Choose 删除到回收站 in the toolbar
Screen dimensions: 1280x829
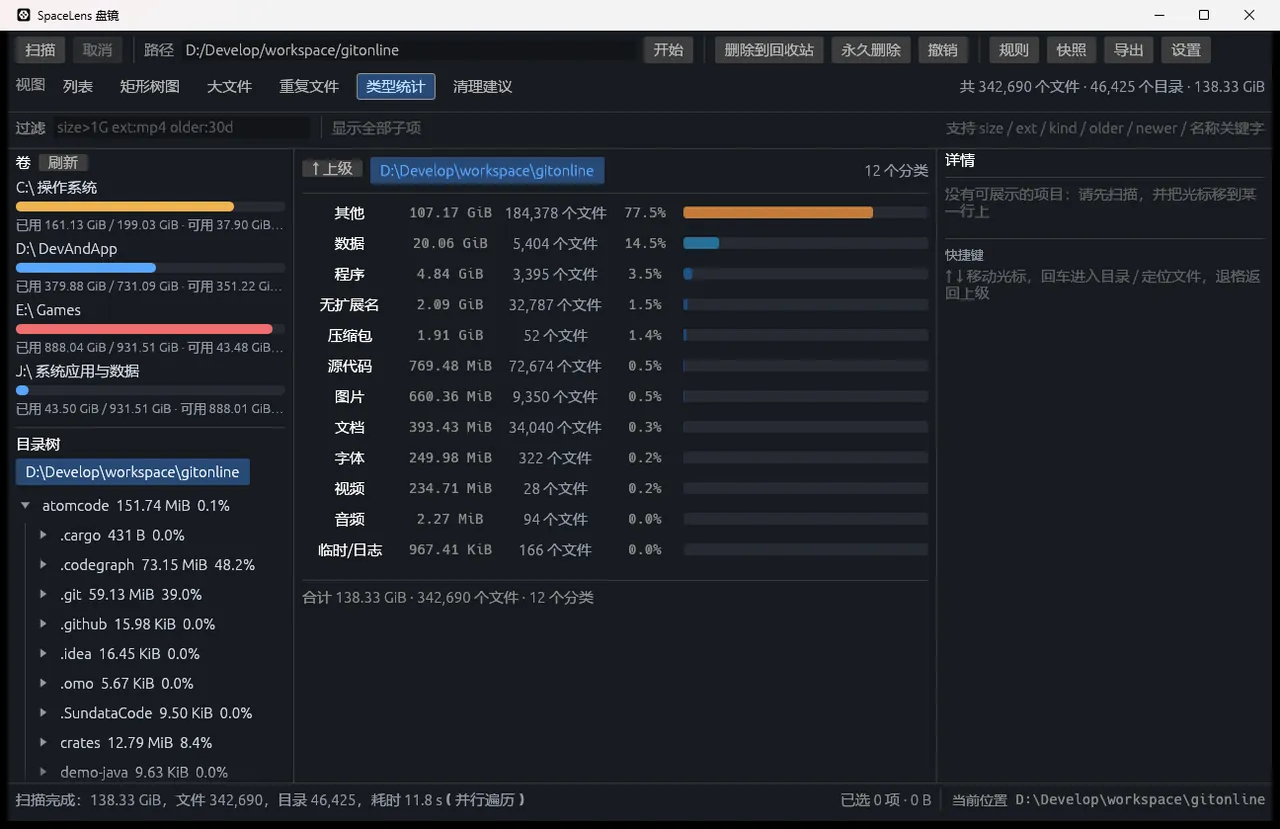point(769,50)
